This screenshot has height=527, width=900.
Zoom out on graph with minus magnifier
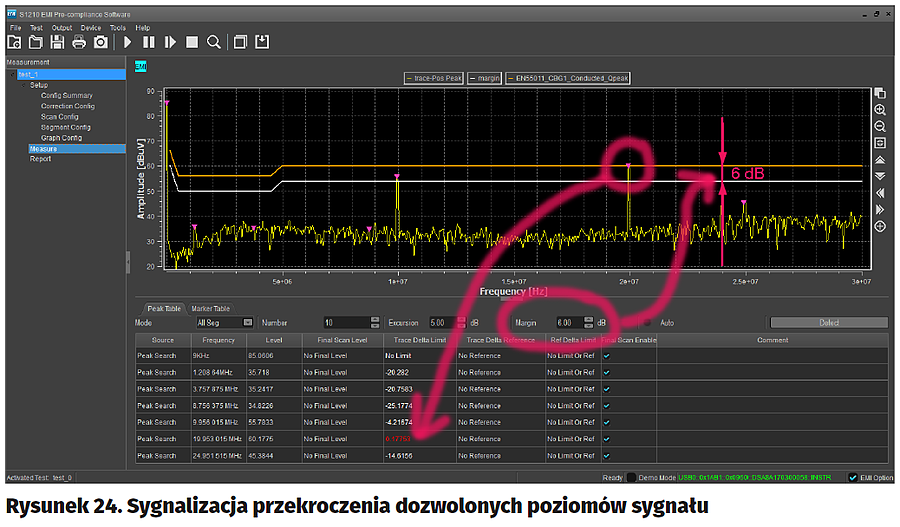pos(880,127)
